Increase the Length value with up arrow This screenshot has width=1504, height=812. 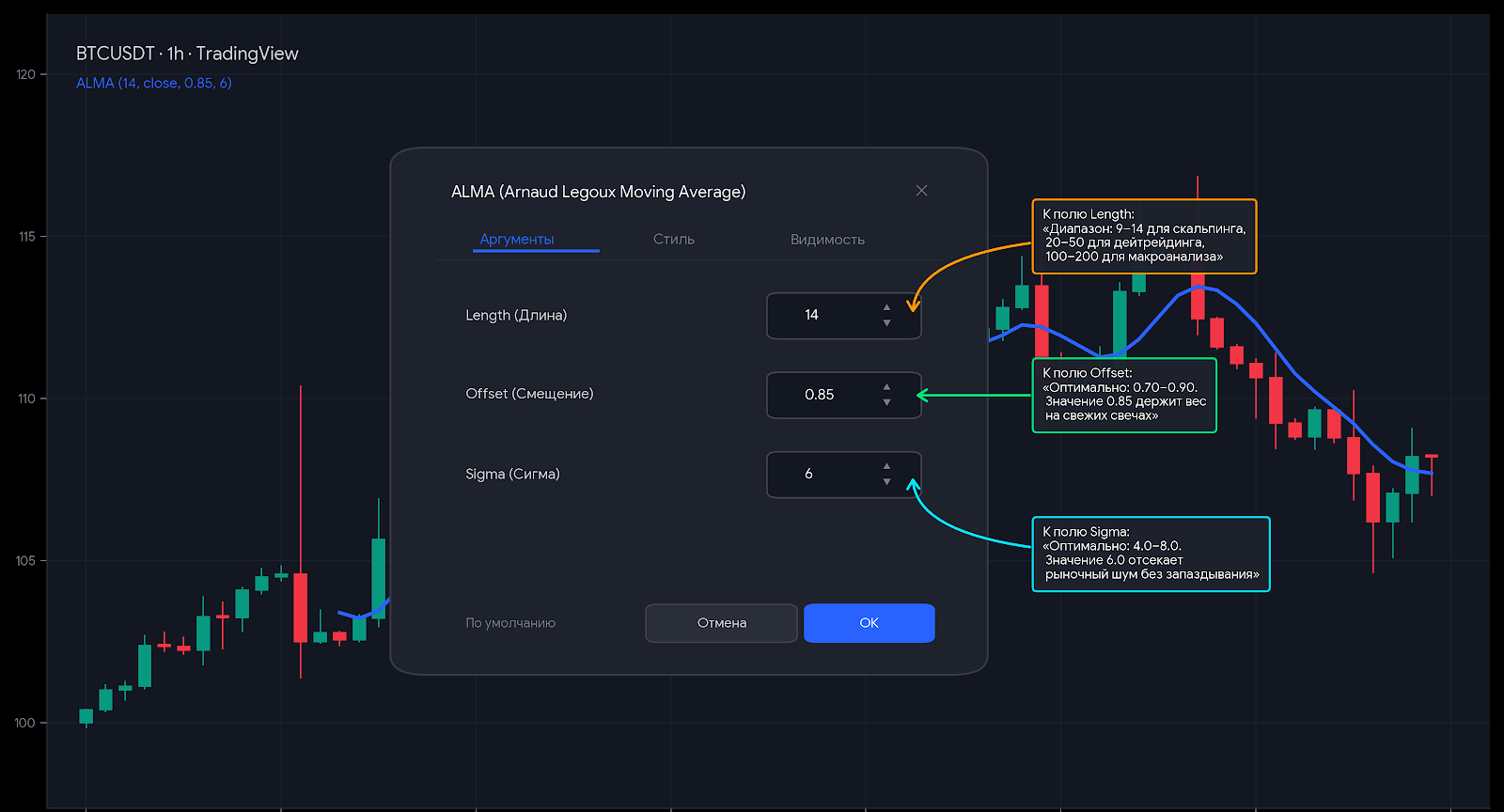(x=886, y=307)
